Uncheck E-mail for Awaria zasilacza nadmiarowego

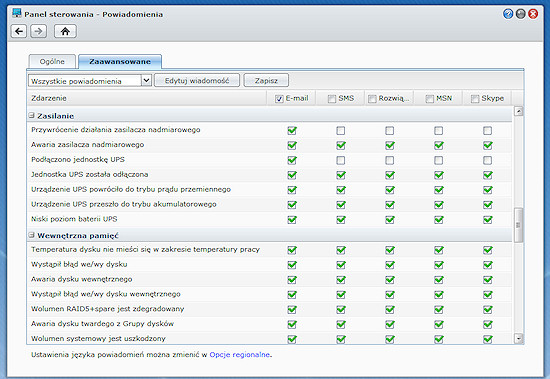tap(292, 145)
